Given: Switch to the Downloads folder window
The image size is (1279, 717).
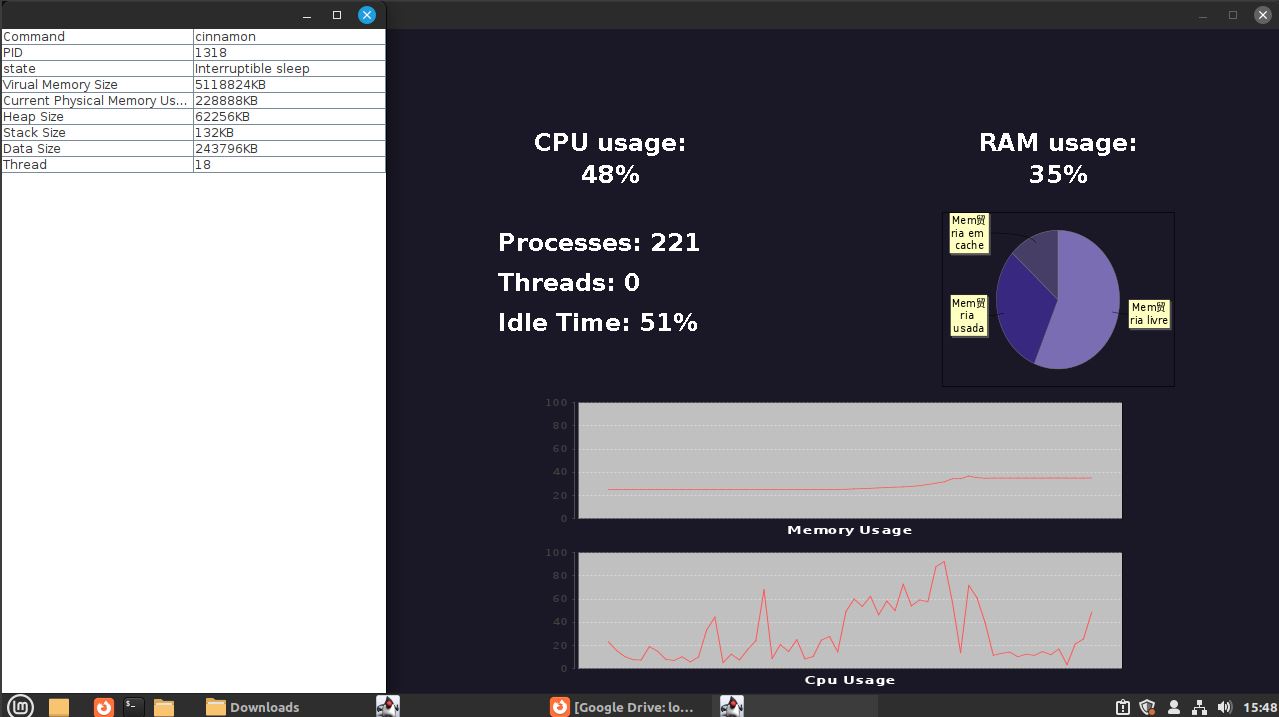Looking at the screenshot, I should click(253, 706).
